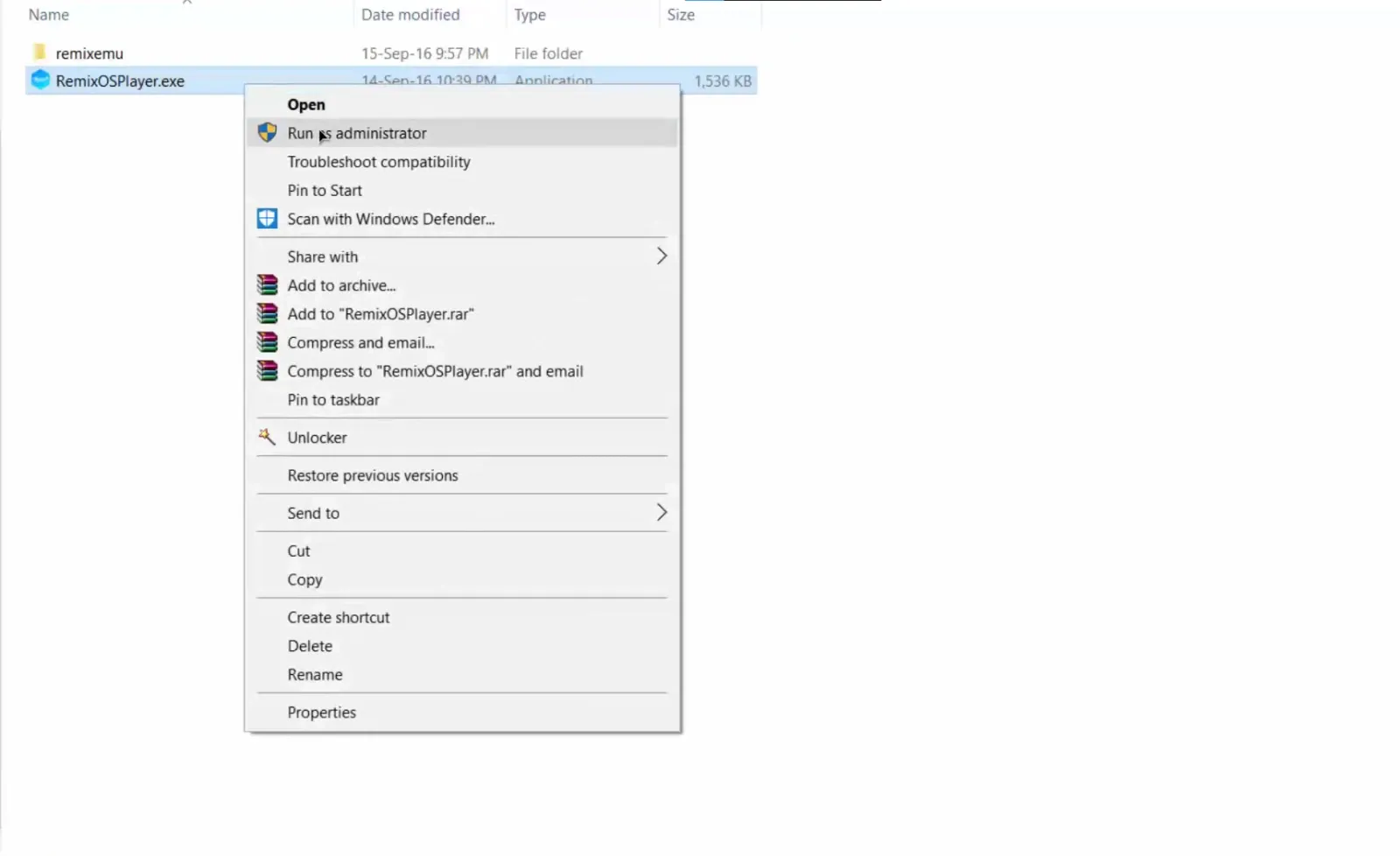Viewport: 1400px width, 856px height.
Task: Click the remixemu folder icon
Action: click(x=39, y=53)
